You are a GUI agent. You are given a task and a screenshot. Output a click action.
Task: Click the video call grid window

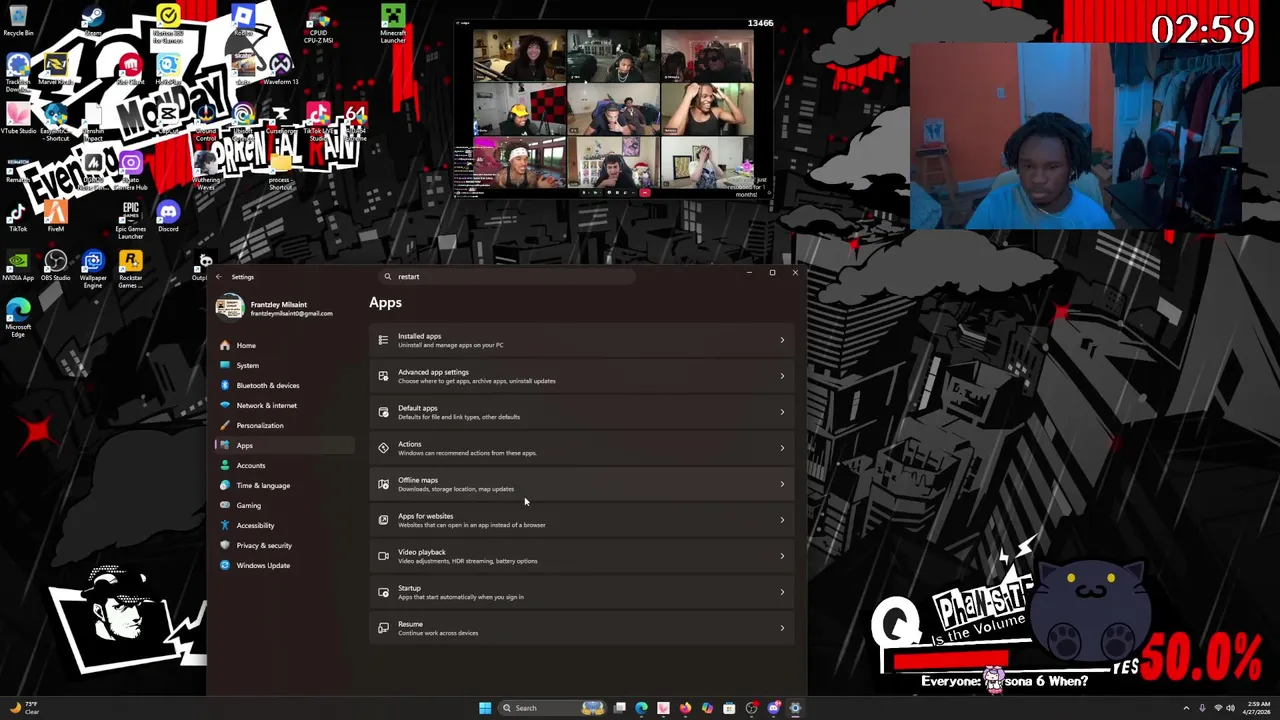pyautogui.click(x=613, y=108)
